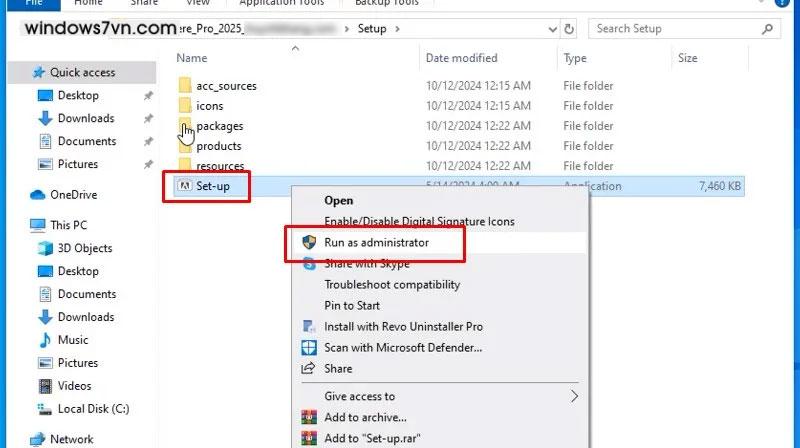Click the Music icon under This PC
The image size is (800, 448).
coord(45,340)
